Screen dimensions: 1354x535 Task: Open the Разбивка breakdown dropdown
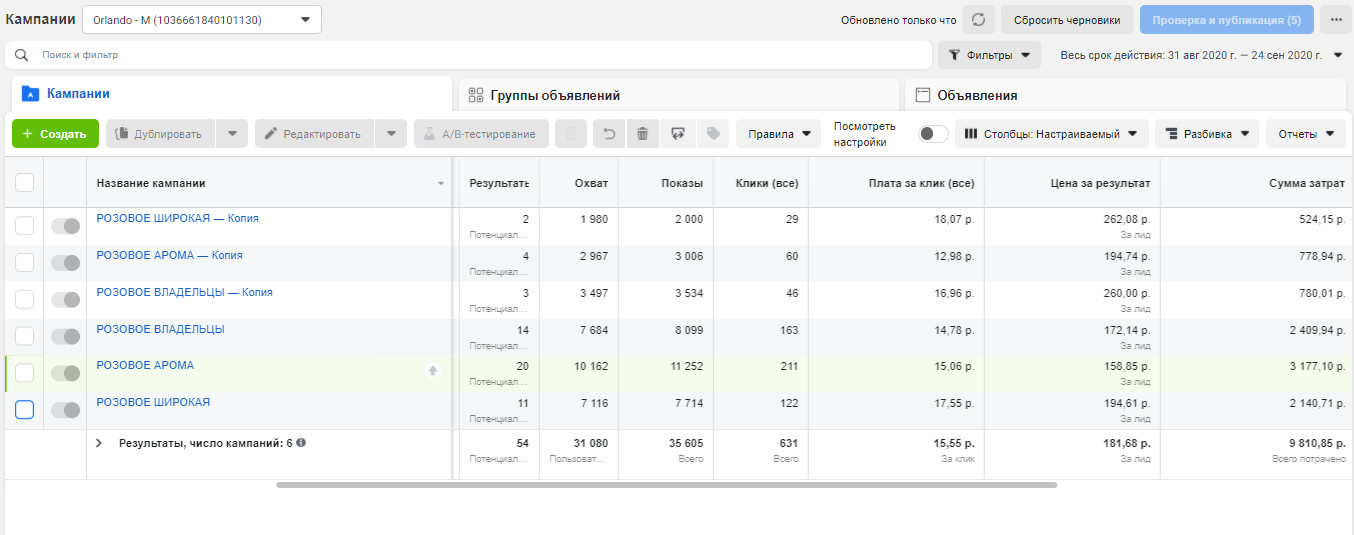(x=1207, y=134)
